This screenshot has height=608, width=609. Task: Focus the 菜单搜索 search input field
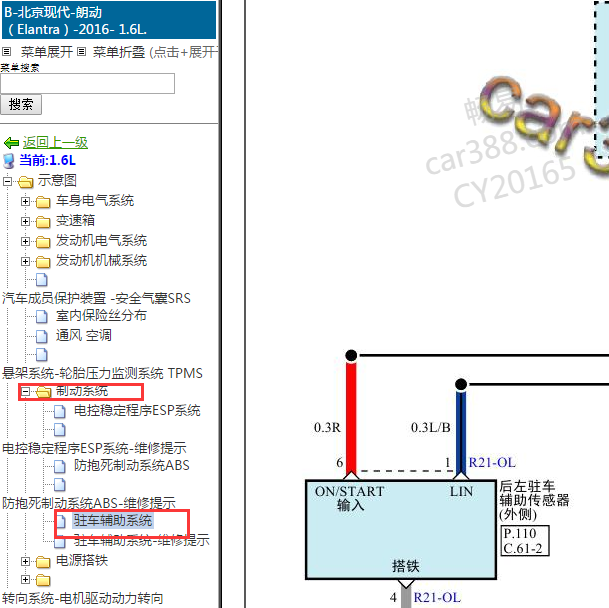pyautogui.click(x=87, y=84)
